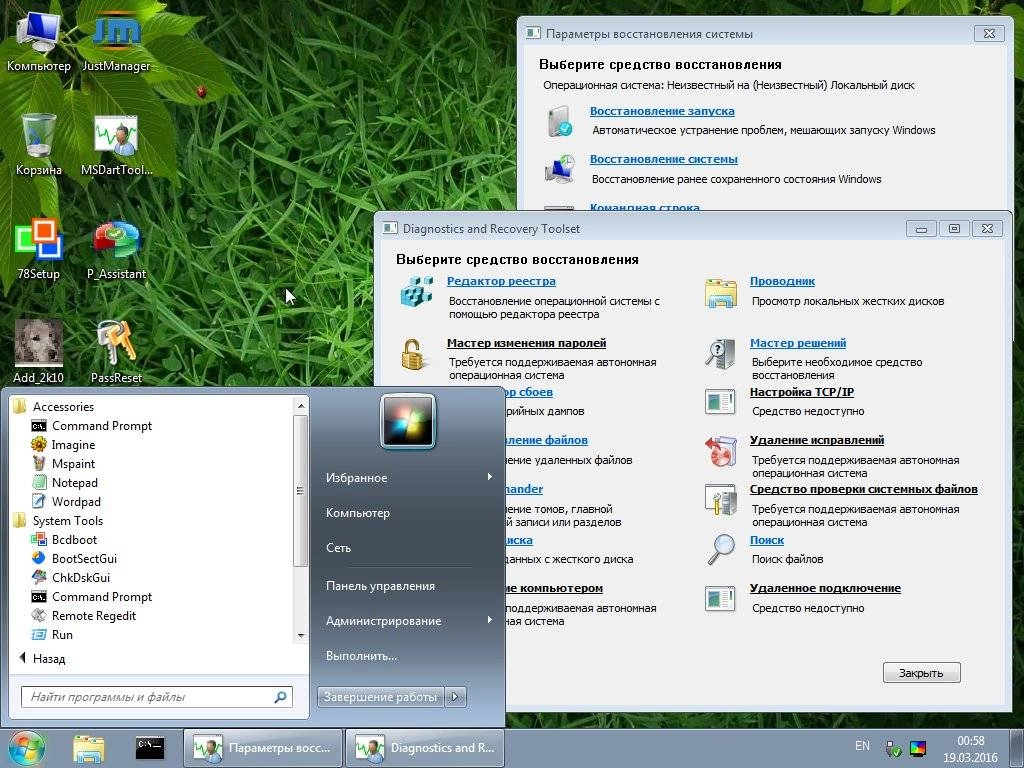Open the JustManager desktop icon
This screenshot has height=768, width=1024.
(116, 40)
